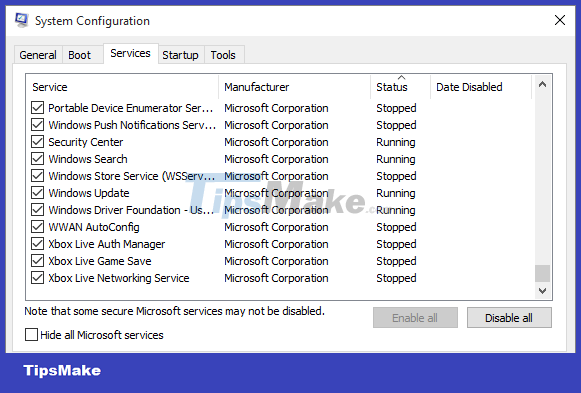Click Running status of Security Center

point(396,142)
